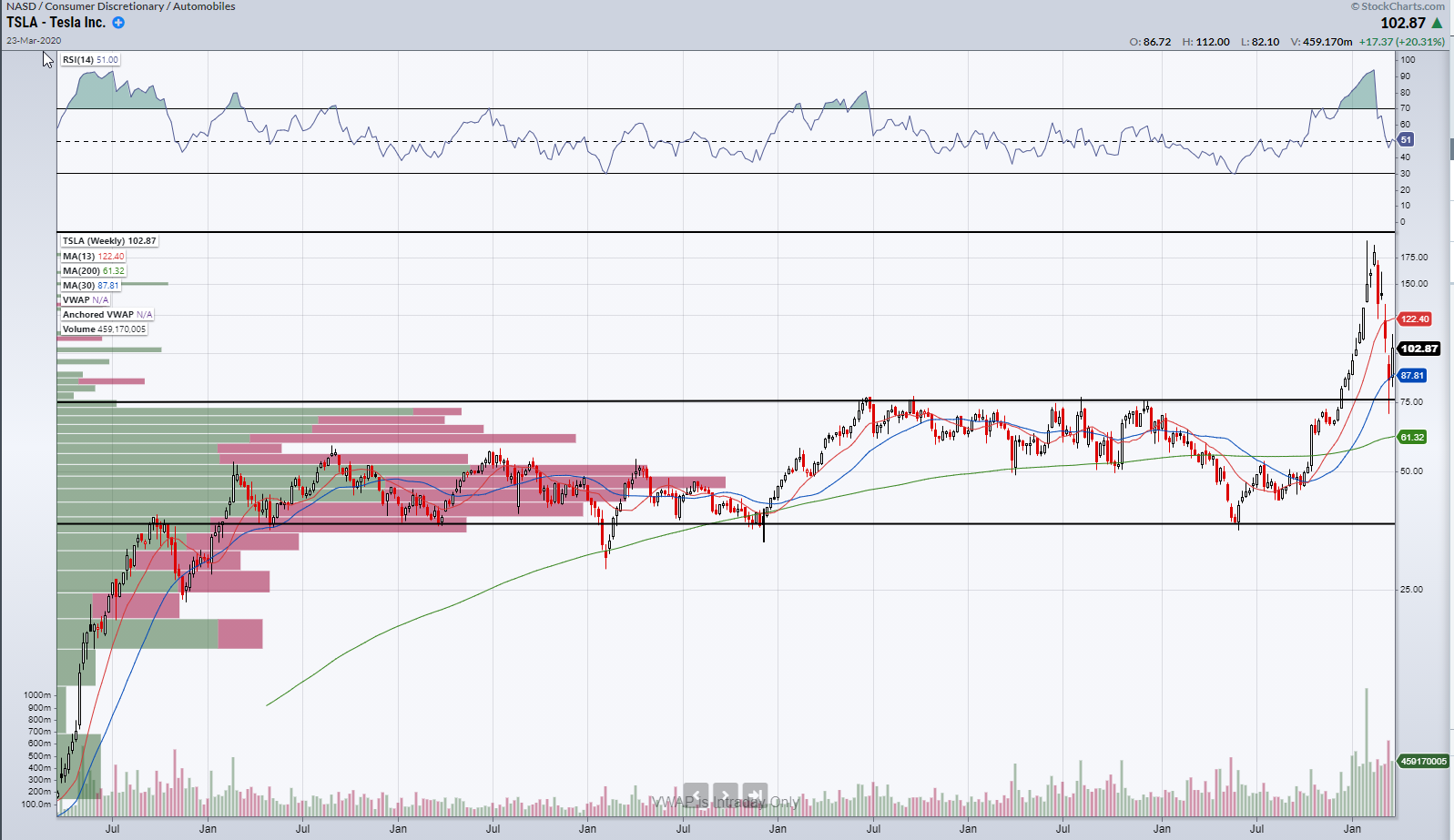The height and width of the screenshot is (840, 1454).
Task: Click the change value +17.37 (+20.31%)
Action: coord(1402,42)
